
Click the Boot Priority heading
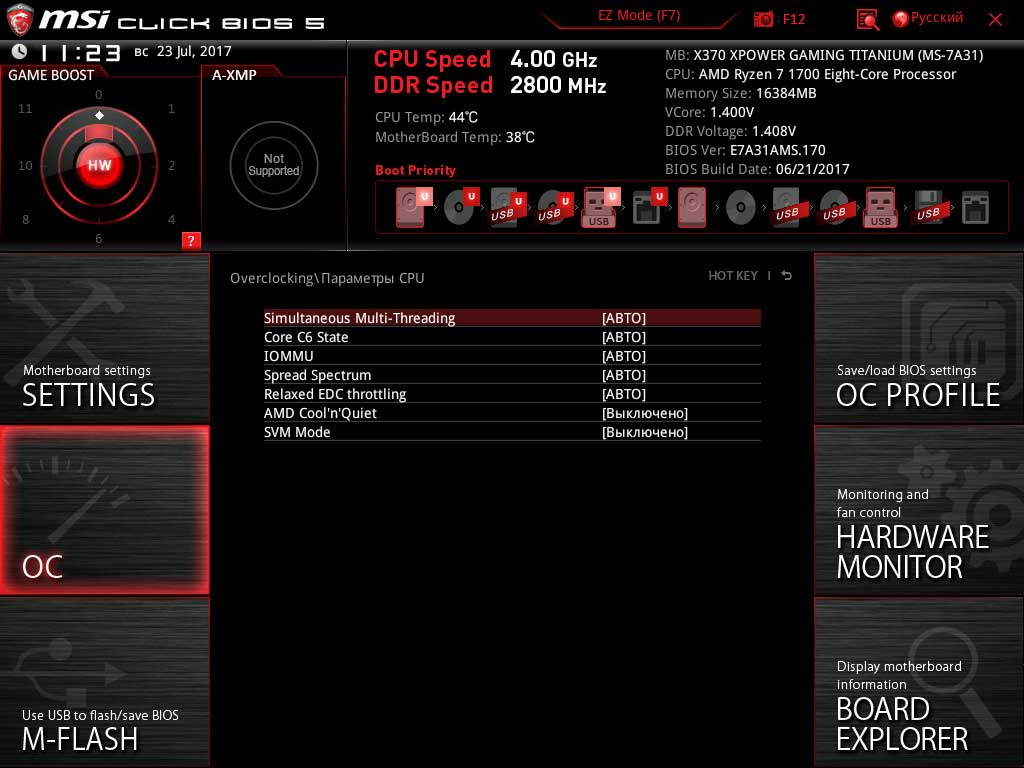tap(415, 170)
